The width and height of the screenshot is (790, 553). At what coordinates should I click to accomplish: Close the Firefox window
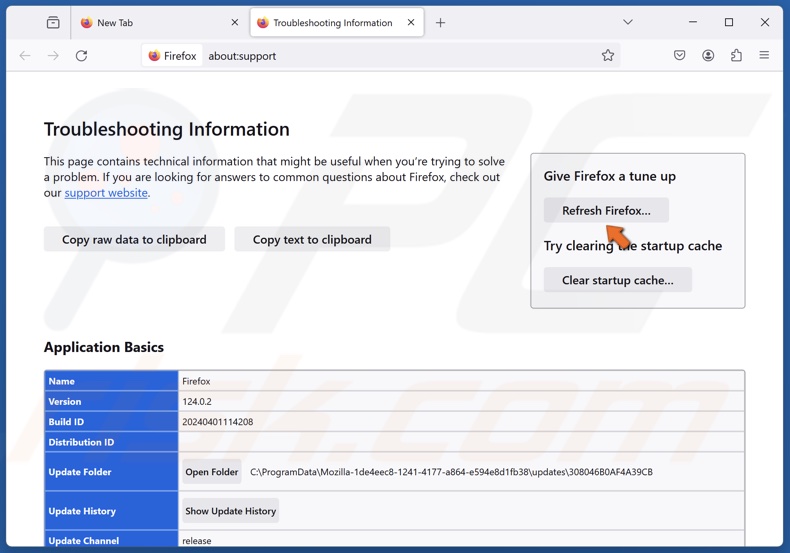click(764, 22)
